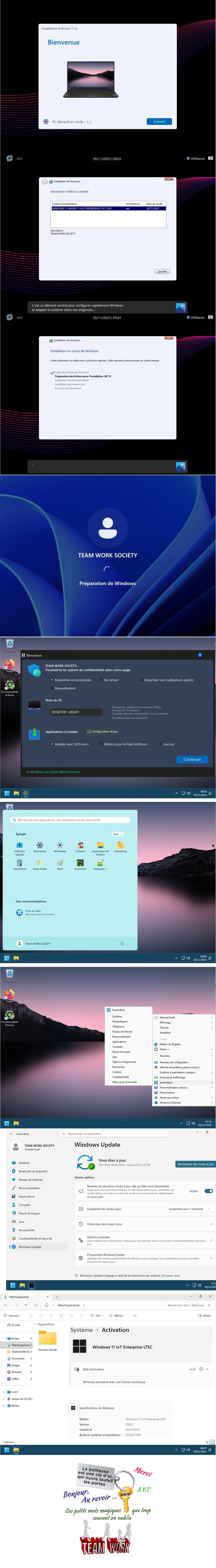Launch Greenshot pinned app
The image size is (216, 1568).
(80, 864)
